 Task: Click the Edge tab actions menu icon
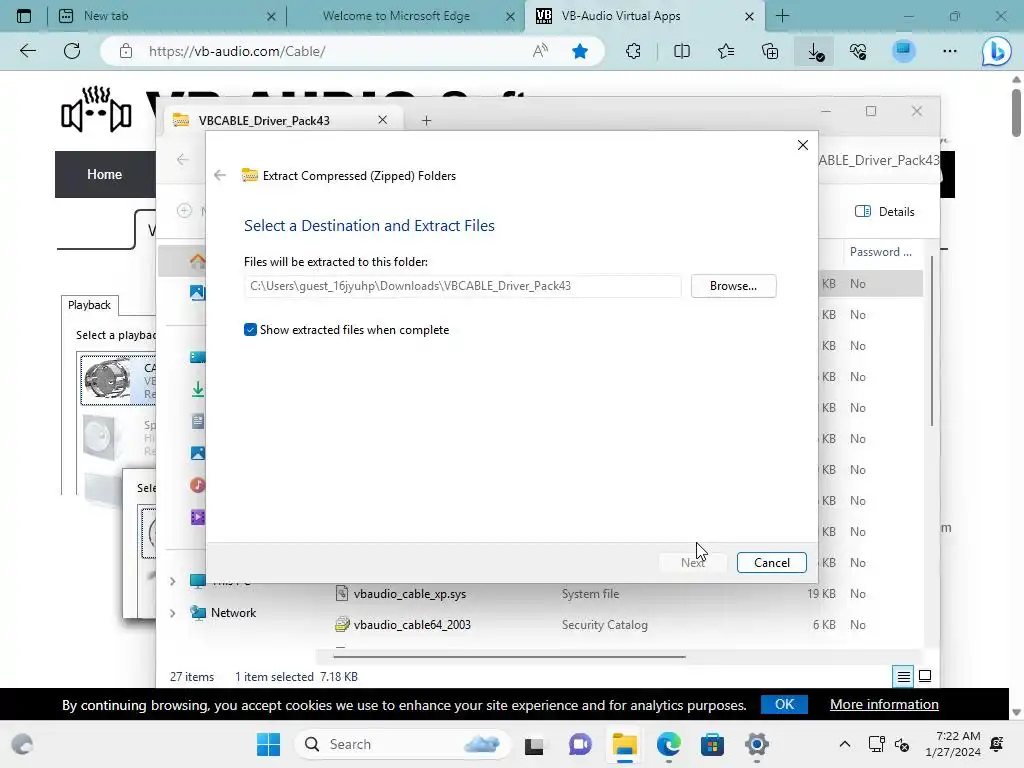pyautogui.click(x=24, y=16)
